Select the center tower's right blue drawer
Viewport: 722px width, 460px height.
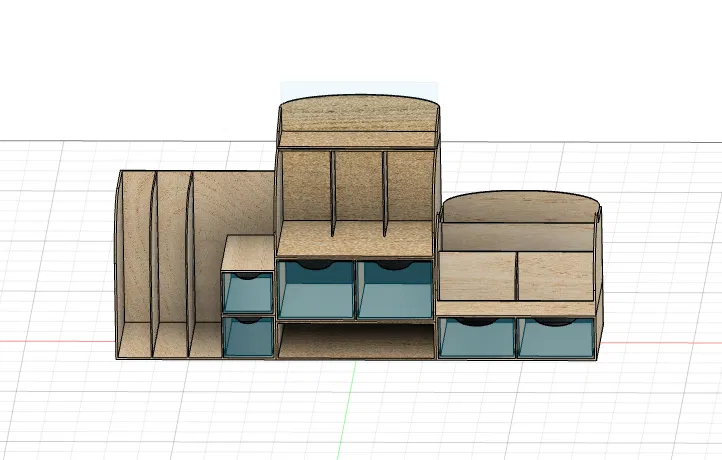395,289
